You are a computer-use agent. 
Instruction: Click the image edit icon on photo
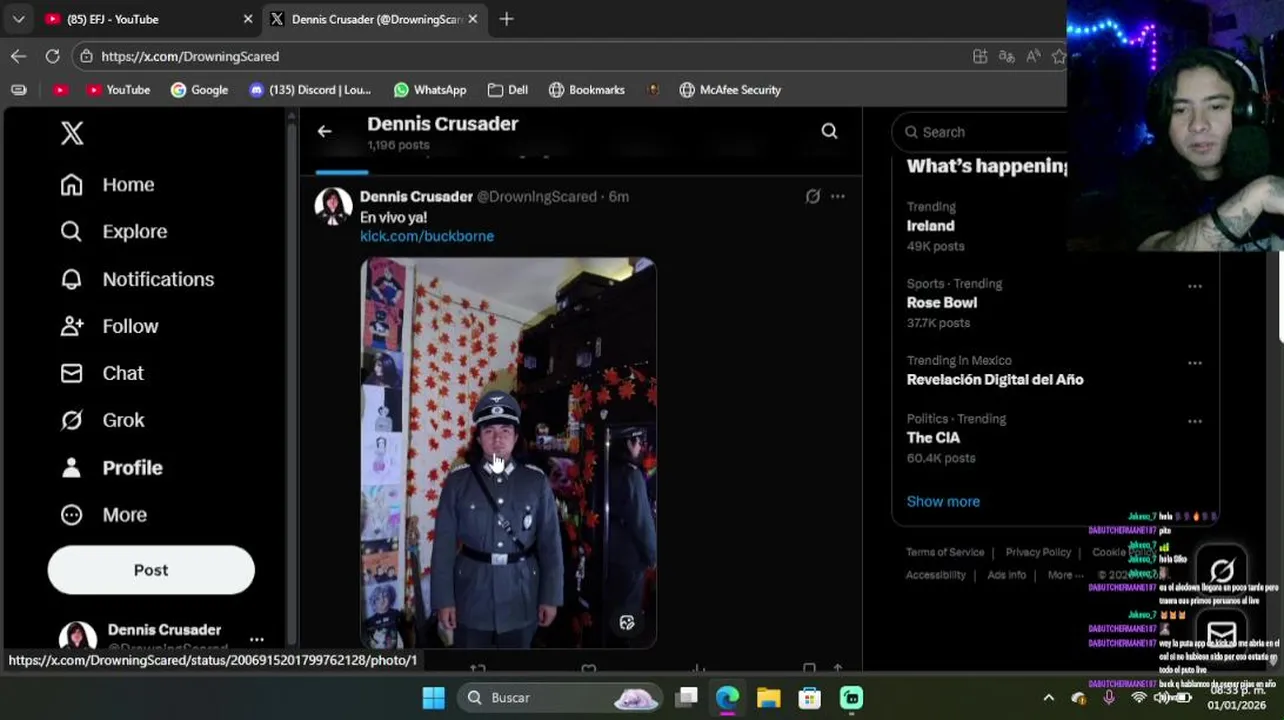coord(627,623)
